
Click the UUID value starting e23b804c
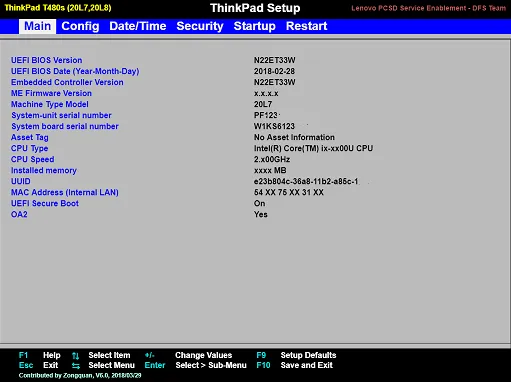(306, 181)
